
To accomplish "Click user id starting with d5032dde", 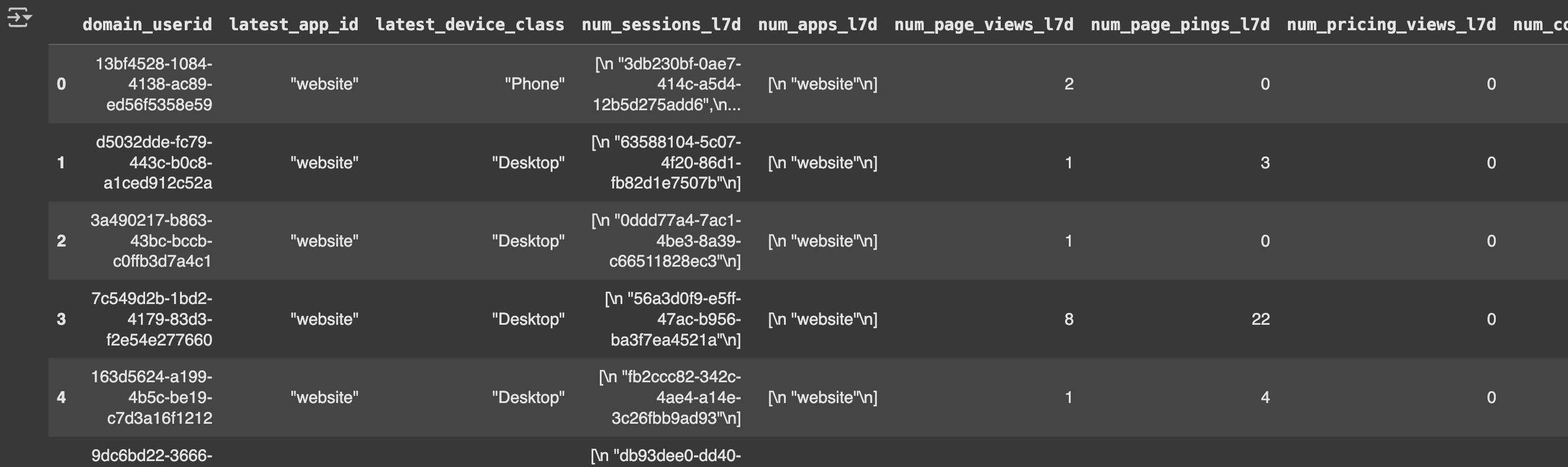I will pos(153,162).
